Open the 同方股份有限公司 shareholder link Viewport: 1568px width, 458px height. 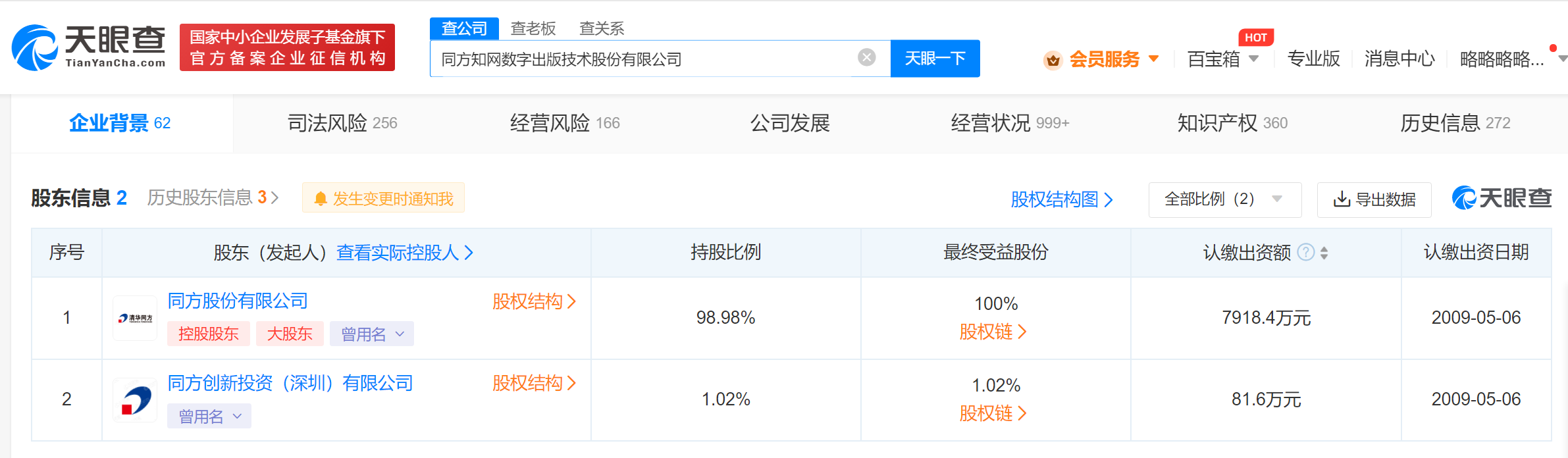tap(238, 301)
